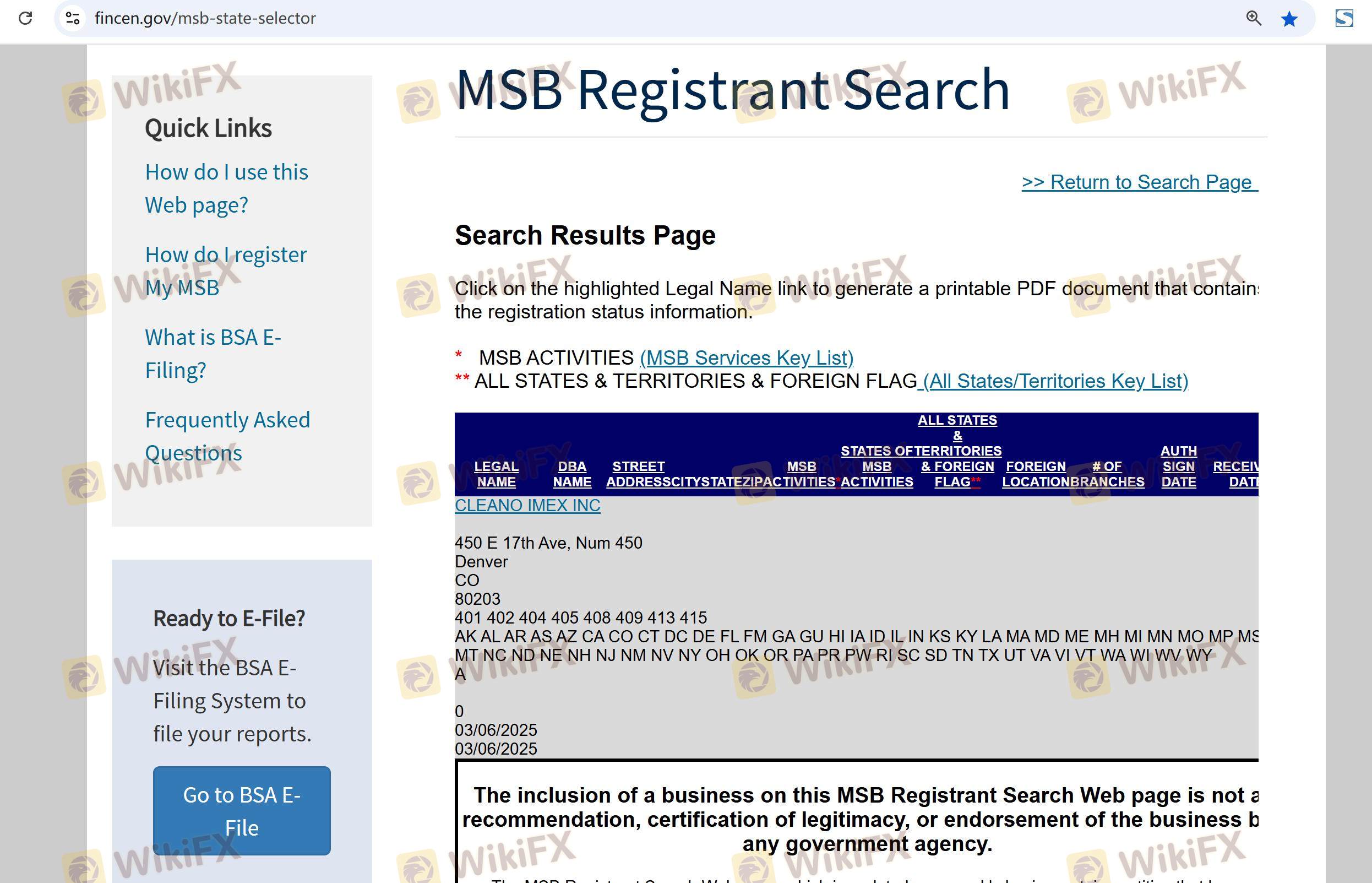Open 'How do I use this Web page?' link

[226, 188]
